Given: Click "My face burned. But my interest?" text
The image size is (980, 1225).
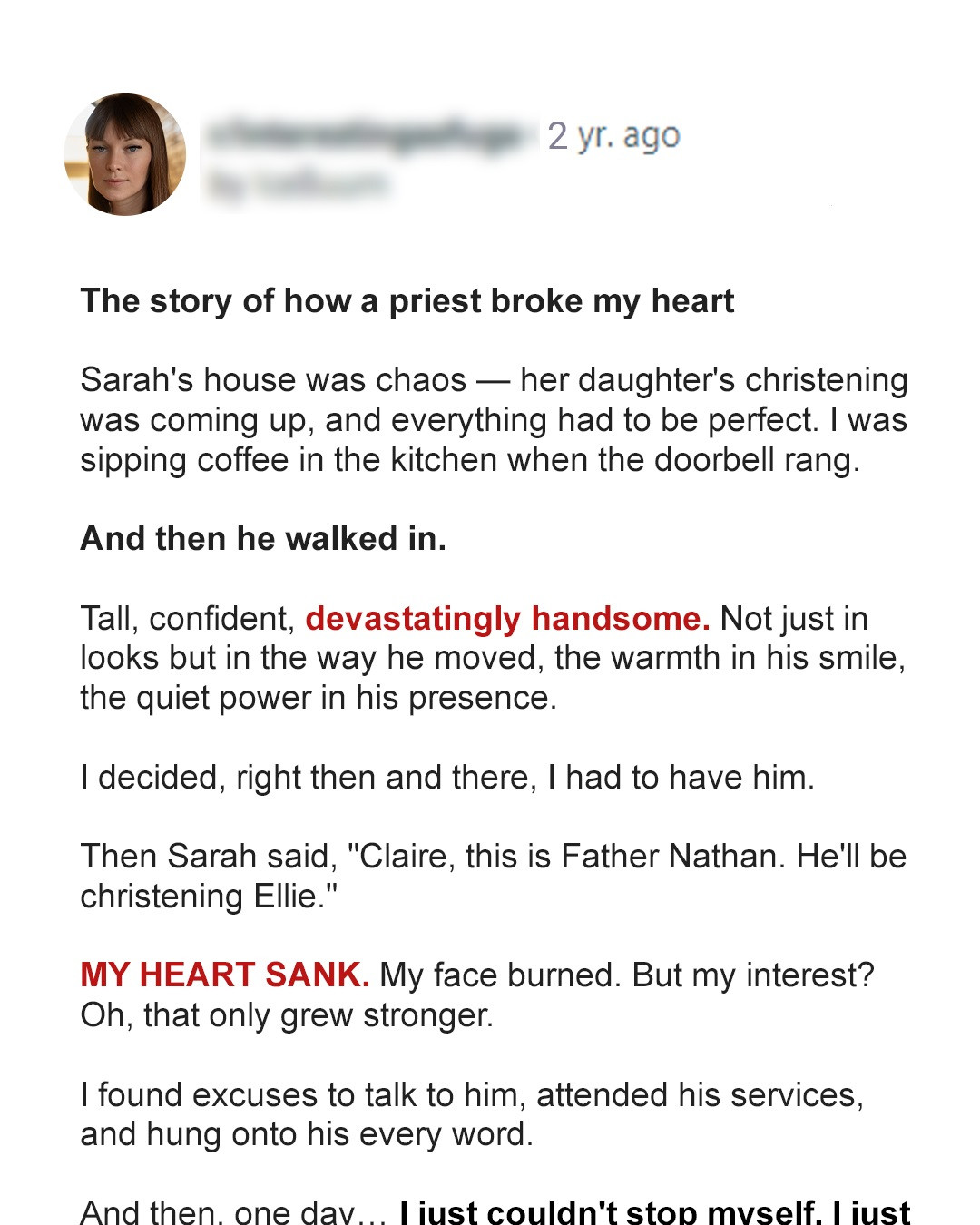Looking at the screenshot, I should click(626, 975).
